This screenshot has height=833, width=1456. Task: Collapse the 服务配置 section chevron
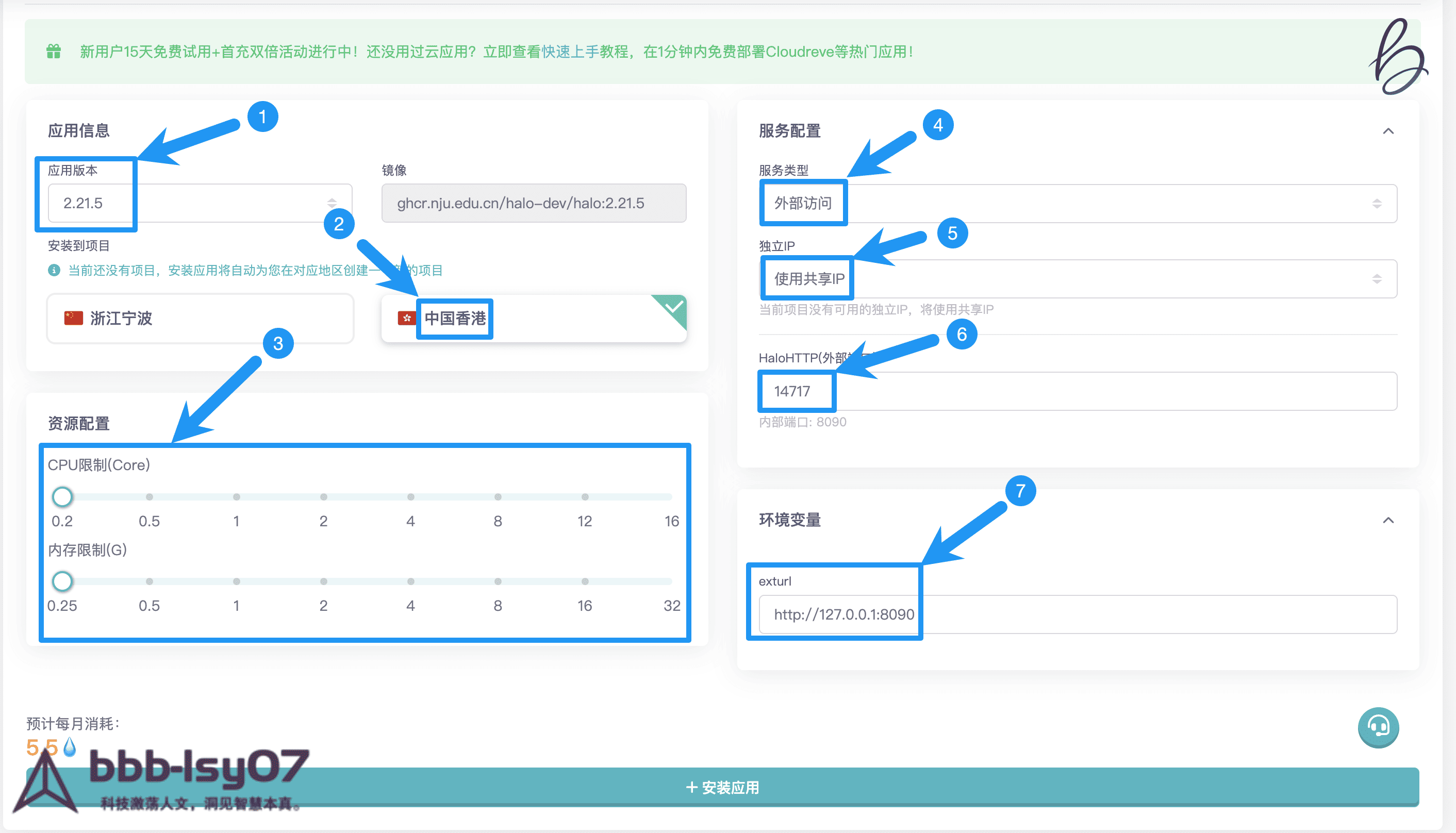1388,131
